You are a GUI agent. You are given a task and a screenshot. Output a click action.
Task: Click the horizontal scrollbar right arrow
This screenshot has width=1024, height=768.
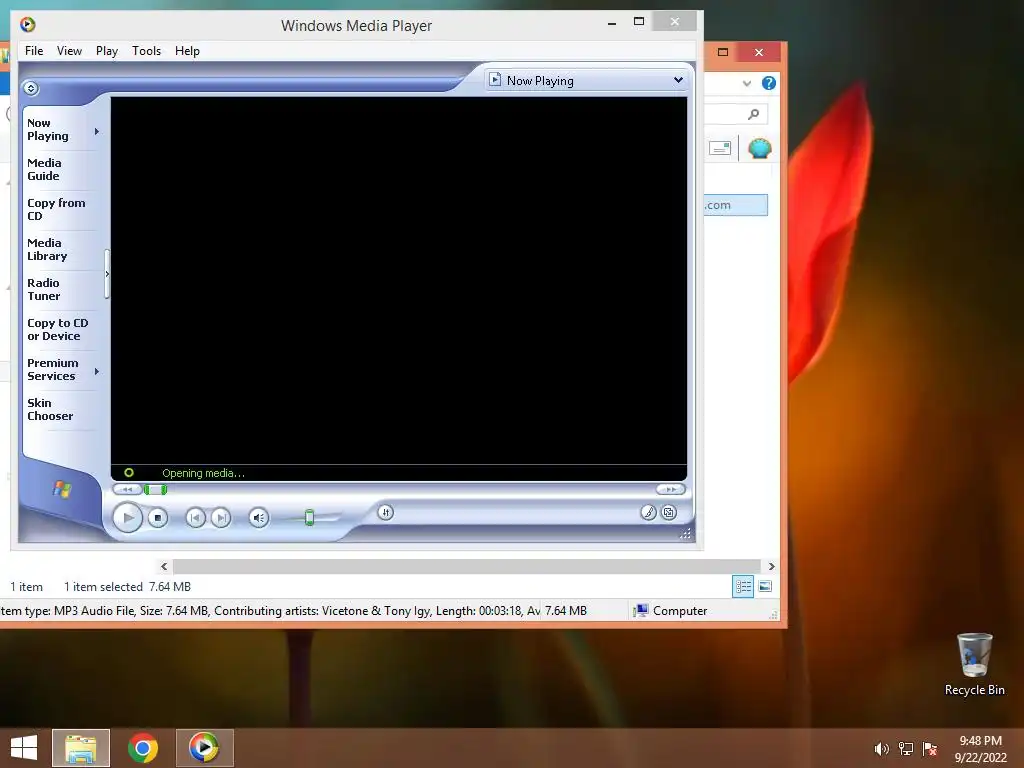pyautogui.click(x=771, y=566)
